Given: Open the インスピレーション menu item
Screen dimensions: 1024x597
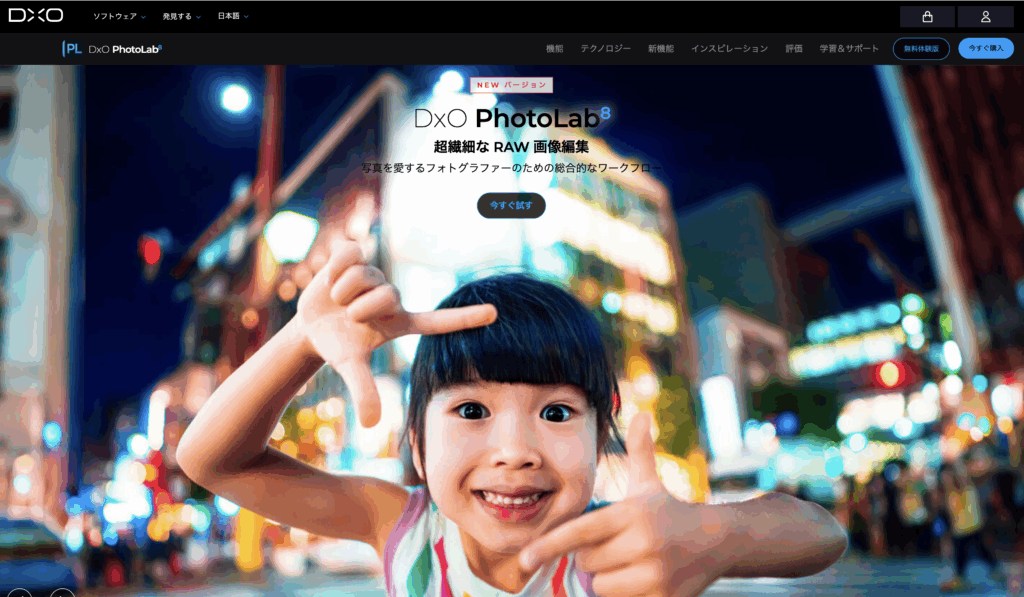Looking at the screenshot, I should coord(729,49).
